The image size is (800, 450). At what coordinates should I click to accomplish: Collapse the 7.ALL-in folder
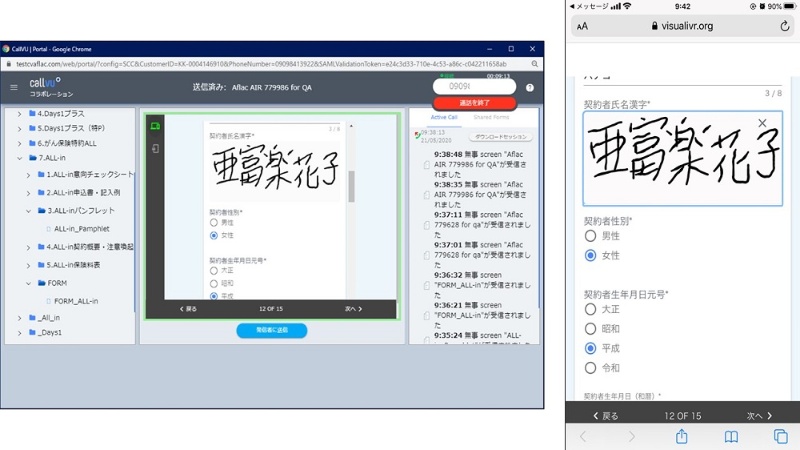tap(19, 158)
